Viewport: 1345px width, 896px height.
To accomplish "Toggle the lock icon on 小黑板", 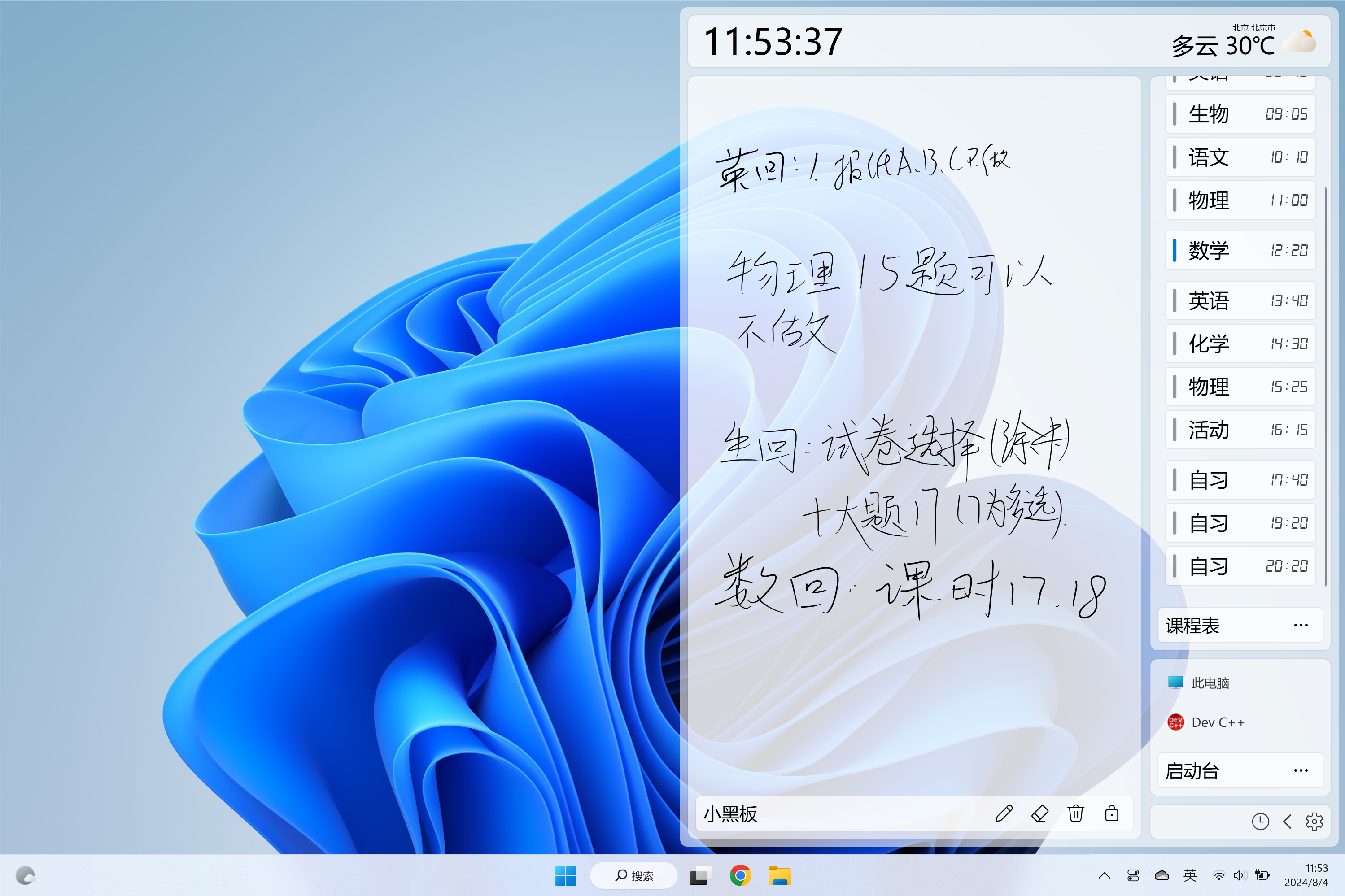I will tap(1112, 813).
